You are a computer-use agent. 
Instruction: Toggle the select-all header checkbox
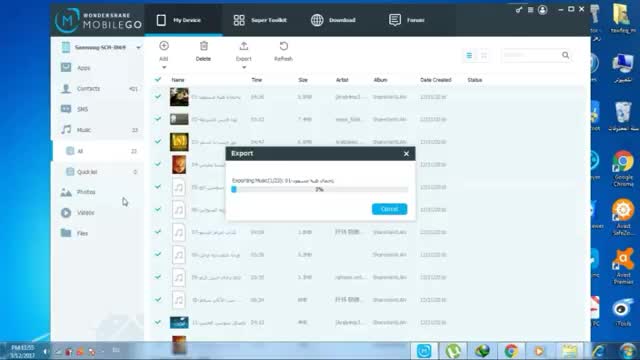(158, 80)
